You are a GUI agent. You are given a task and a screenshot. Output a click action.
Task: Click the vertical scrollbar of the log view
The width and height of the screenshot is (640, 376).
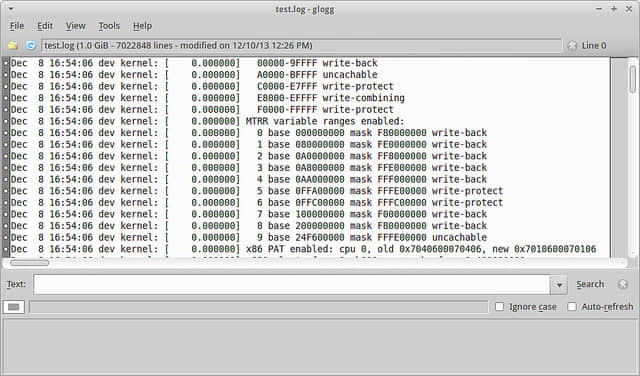pyautogui.click(x=632, y=157)
